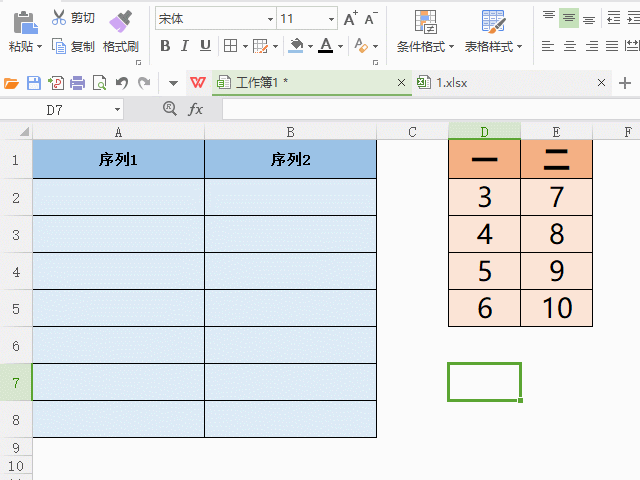Click the select-all corner triangle
This screenshot has width=640, height=480.
pos(24,131)
